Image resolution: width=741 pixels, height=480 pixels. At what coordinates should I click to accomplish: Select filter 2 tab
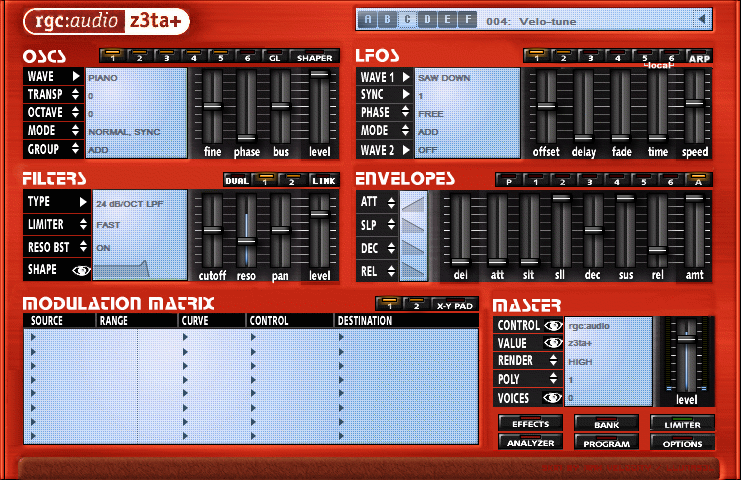pyautogui.click(x=292, y=180)
